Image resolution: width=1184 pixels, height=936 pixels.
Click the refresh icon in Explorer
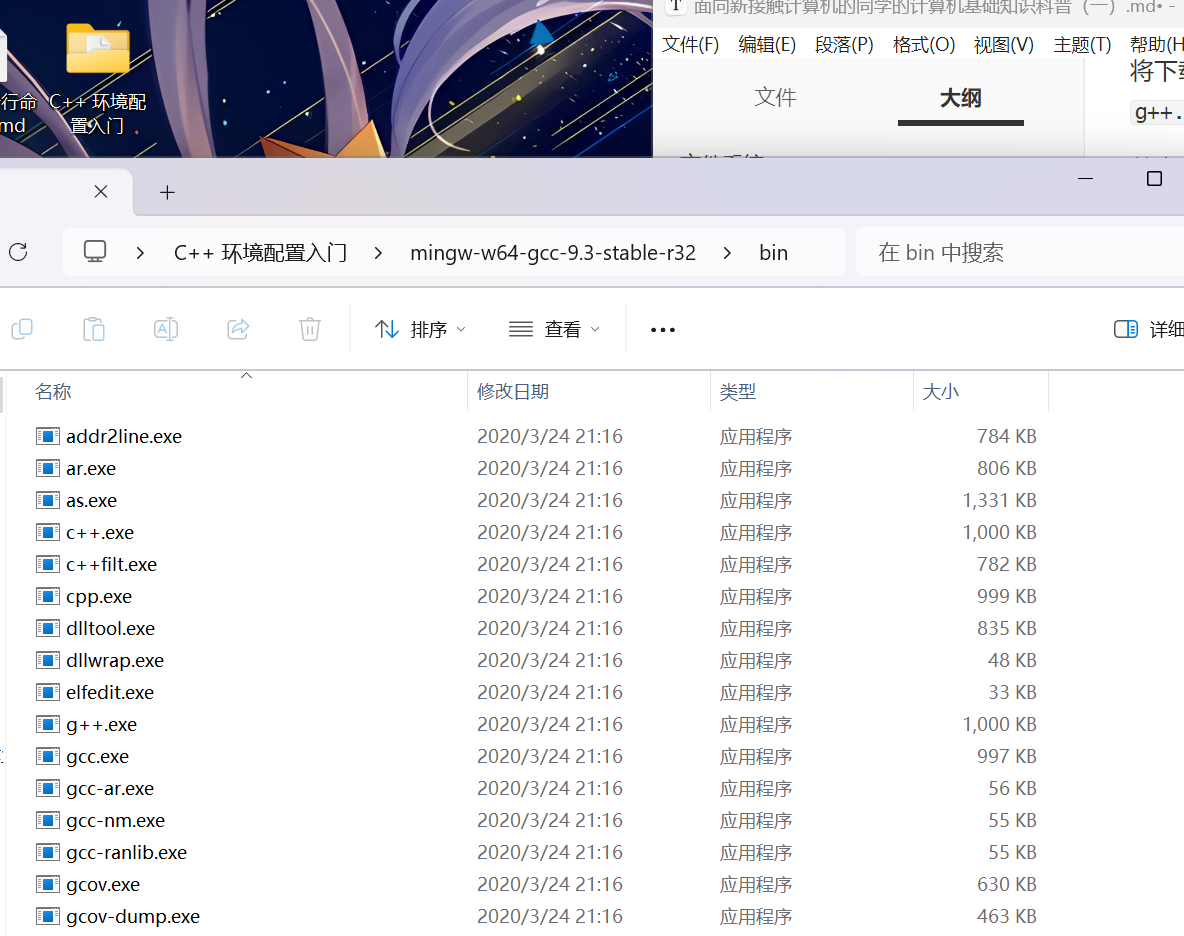tap(18, 252)
